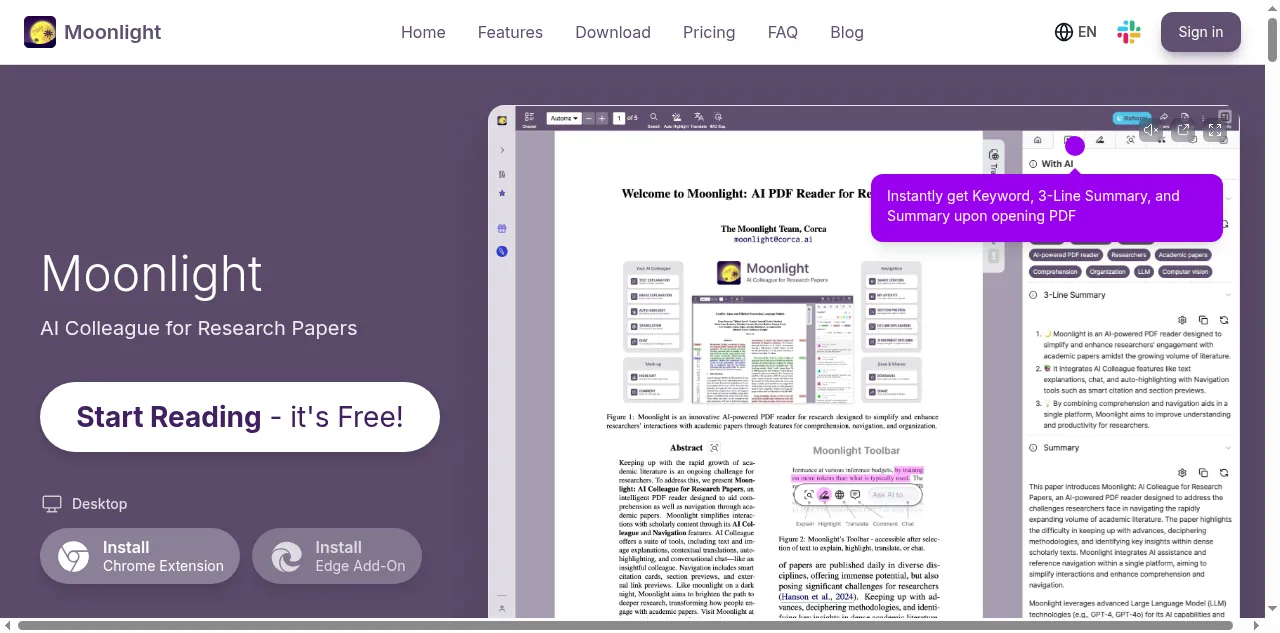This screenshot has width=1280, height=633.
Task: Go to Home page
Action: (423, 32)
